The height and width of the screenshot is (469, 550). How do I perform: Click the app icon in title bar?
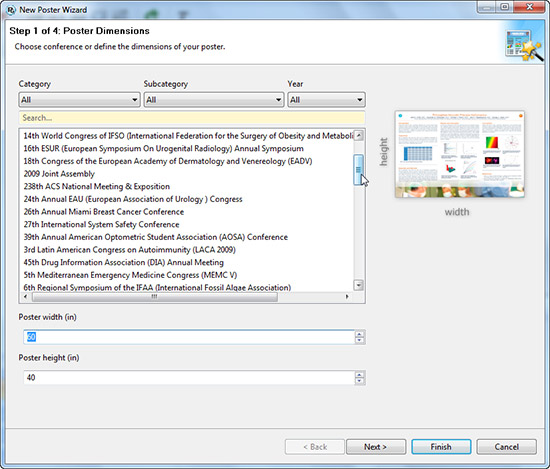point(11,10)
